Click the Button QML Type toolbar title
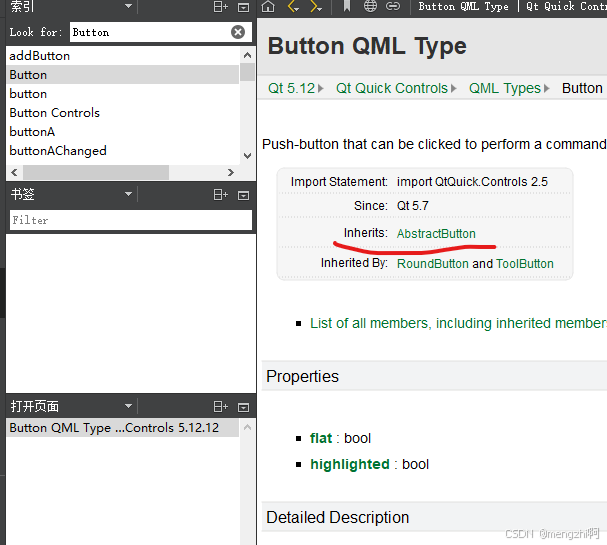 click(463, 6)
